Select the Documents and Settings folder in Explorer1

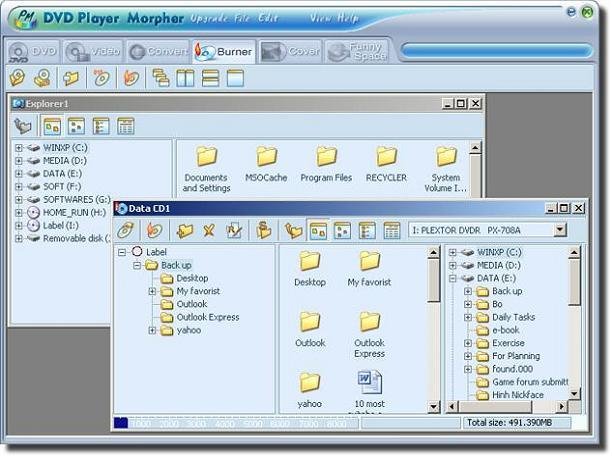[206, 169]
